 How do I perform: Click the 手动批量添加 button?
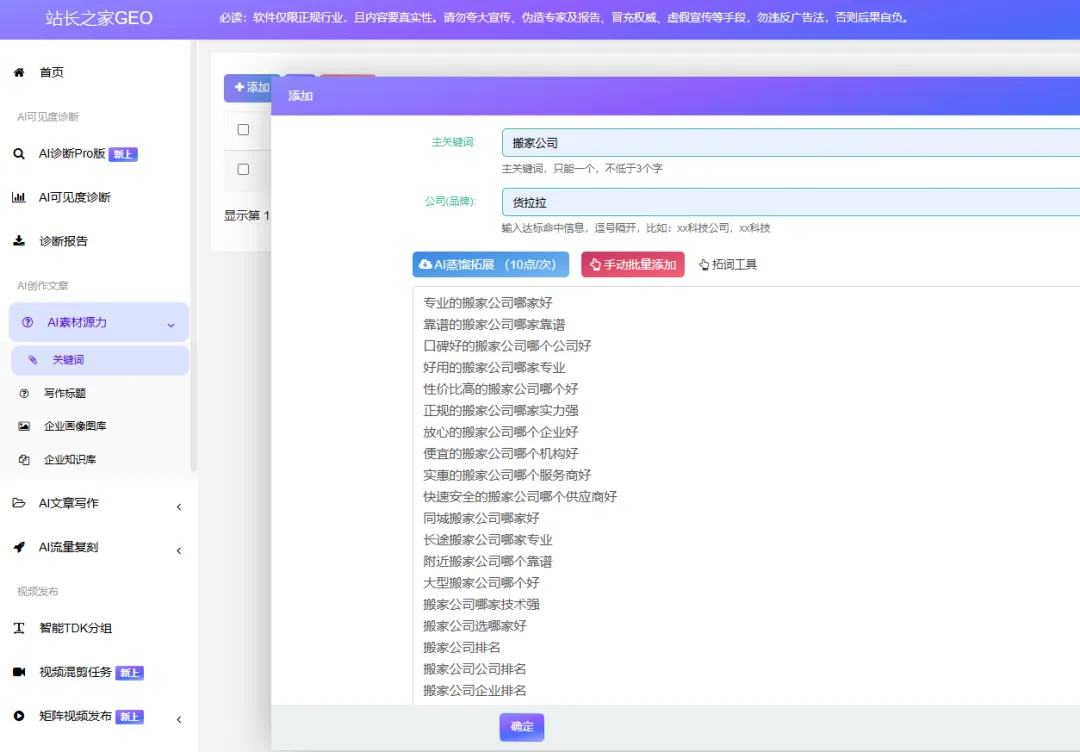click(x=632, y=264)
